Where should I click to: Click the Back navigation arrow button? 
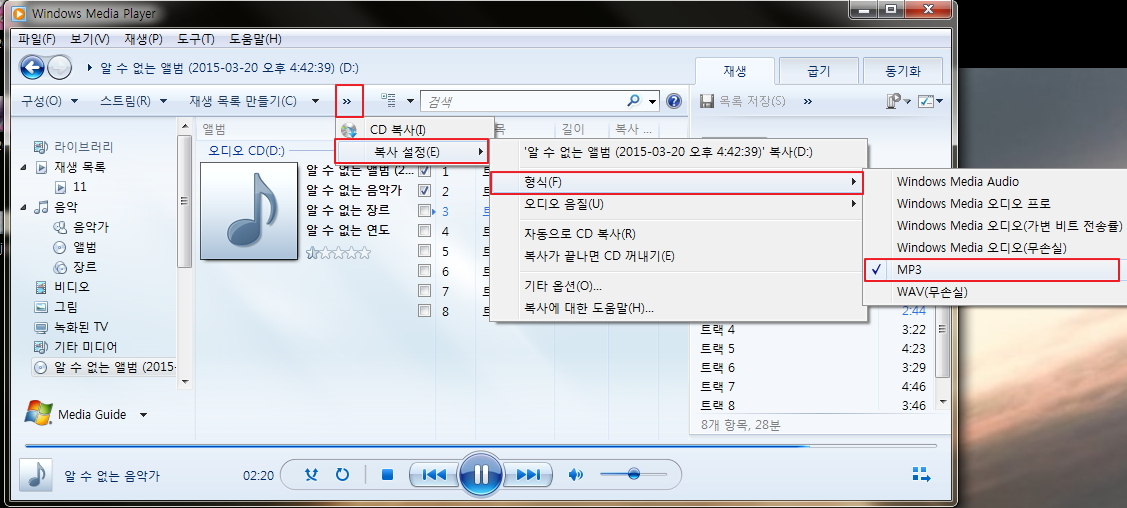coord(32,68)
